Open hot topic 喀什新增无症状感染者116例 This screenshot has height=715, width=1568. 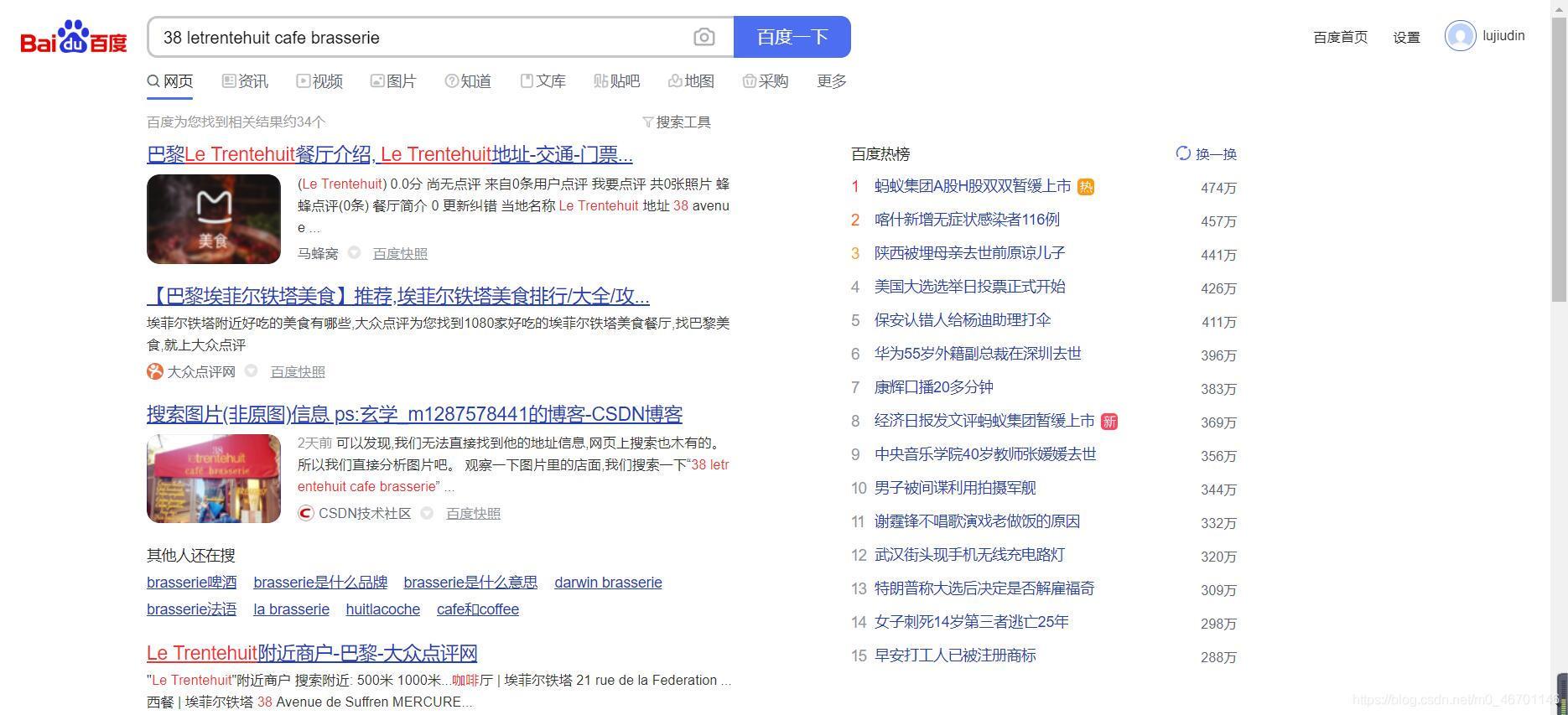(x=967, y=220)
